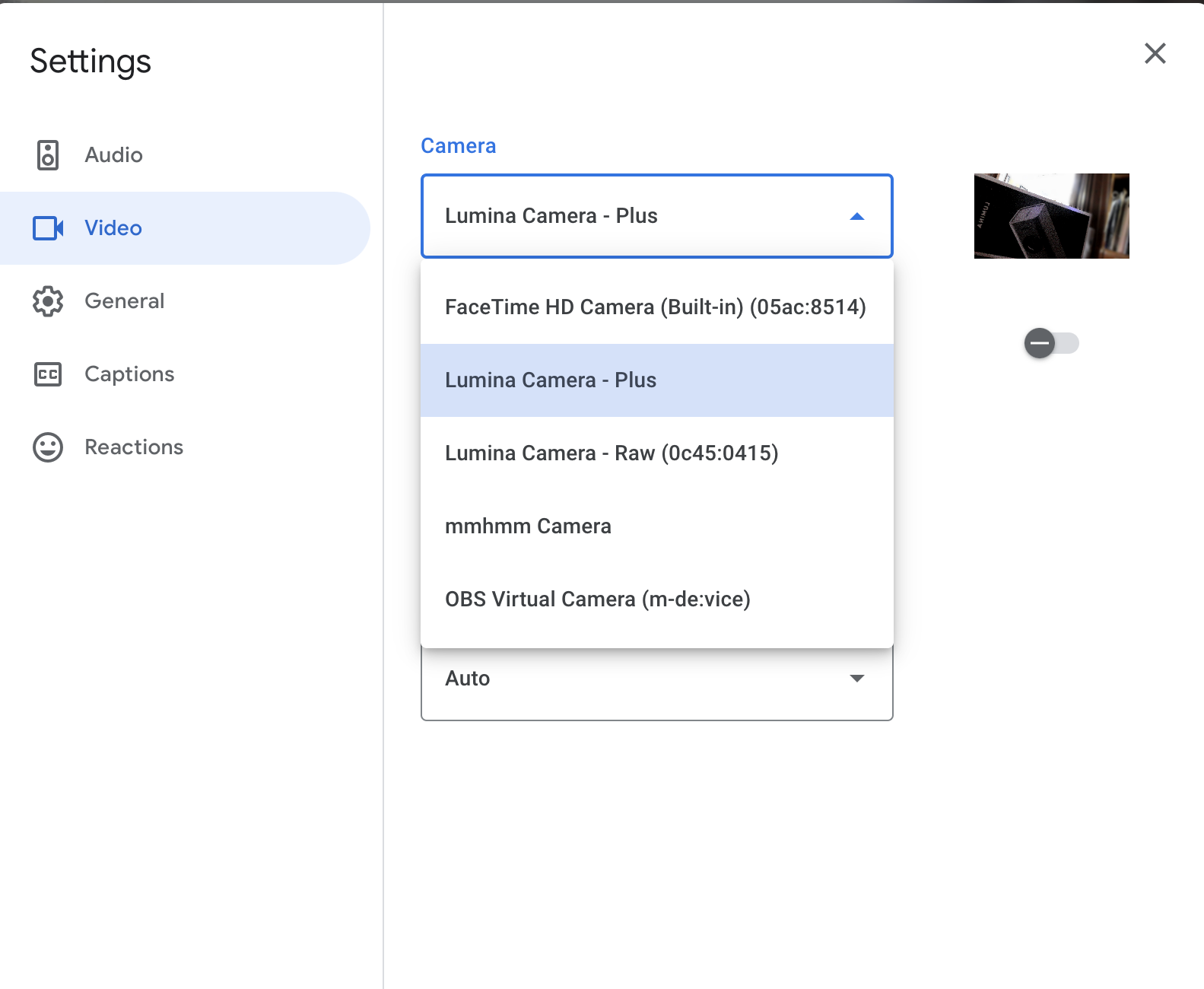Open the Audio settings tab
Screen dimensions: 1204x989
[185, 155]
